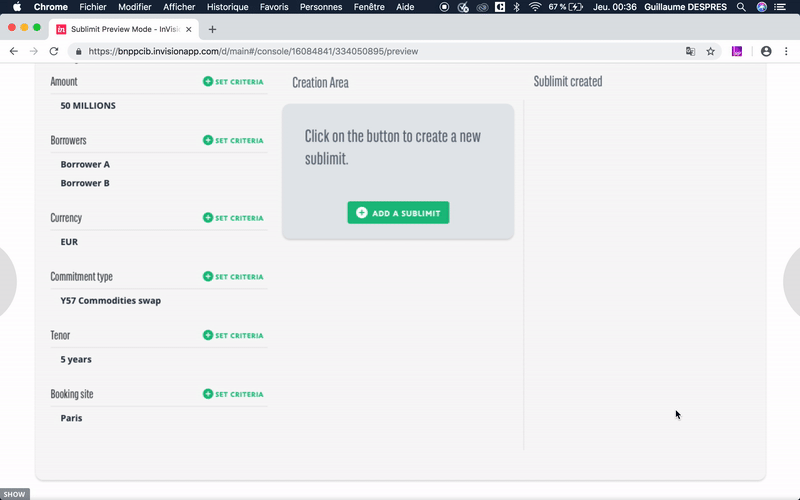
Task: Open the Afficher menu
Action: coord(179,7)
